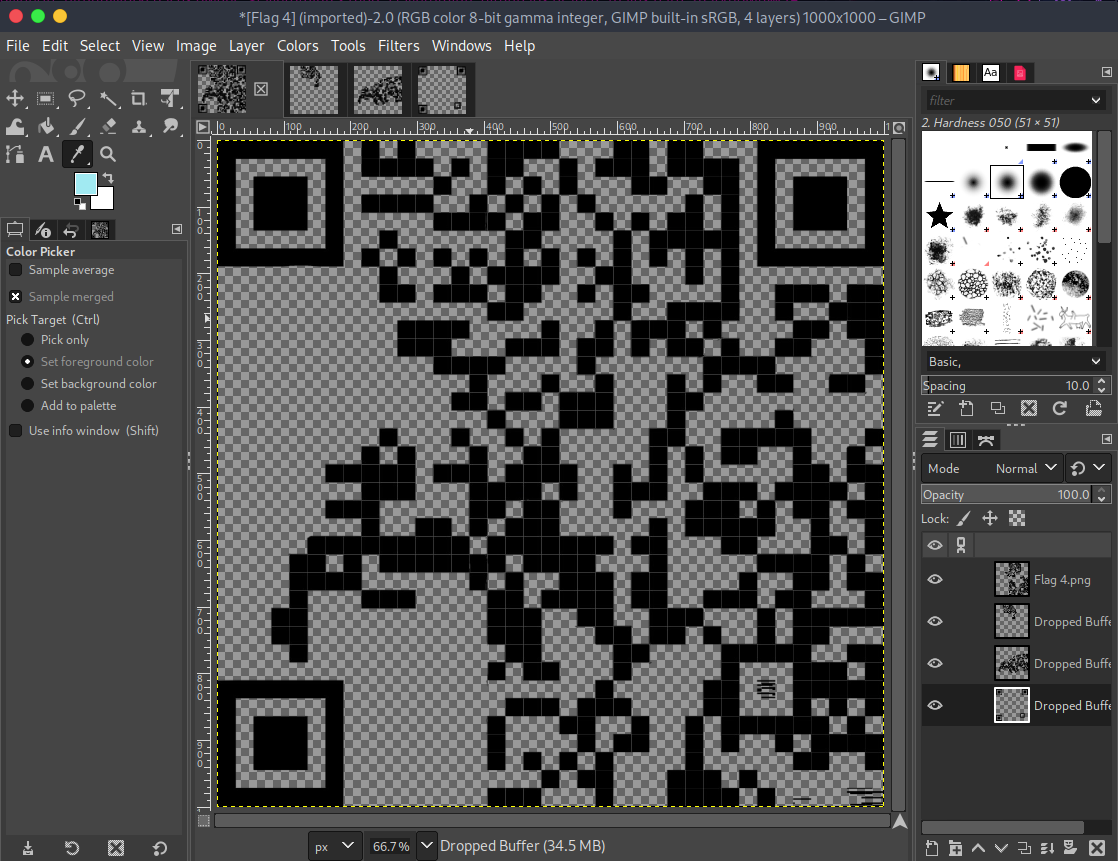Viewport: 1118px width, 861px height.
Task: Toggle the Sample merged checkbox
Action: point(15,297)
